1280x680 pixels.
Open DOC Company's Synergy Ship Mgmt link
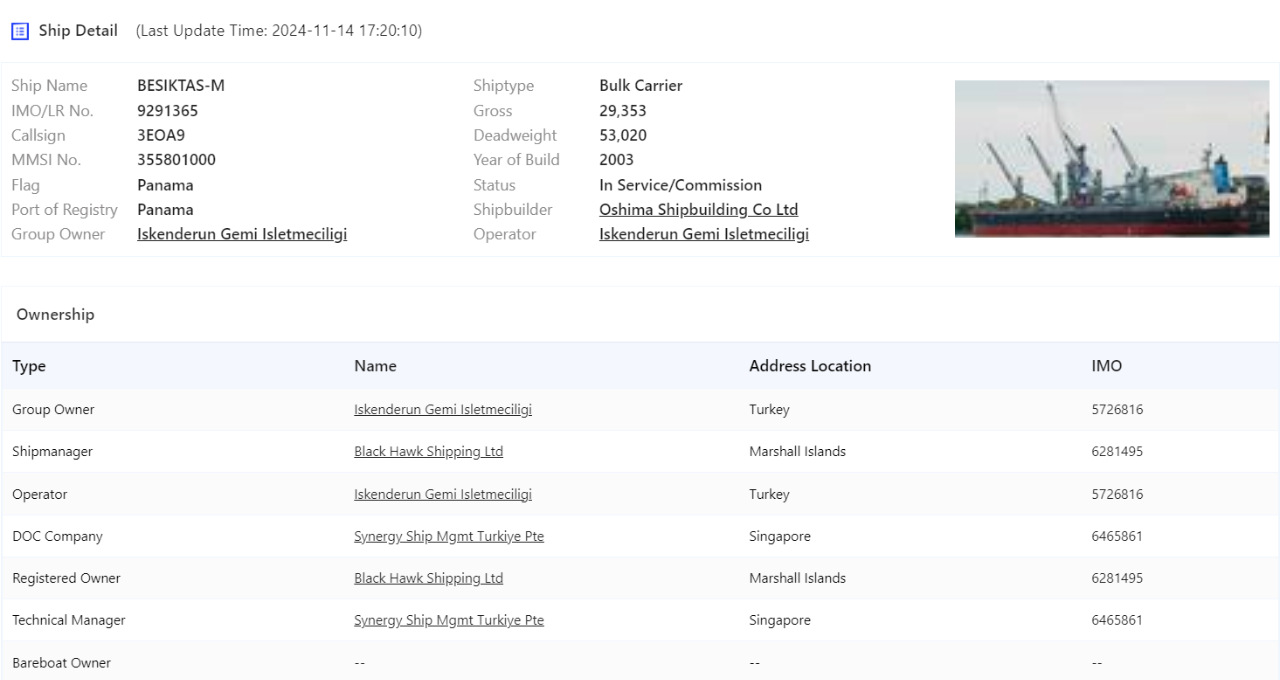click(448, 536)
